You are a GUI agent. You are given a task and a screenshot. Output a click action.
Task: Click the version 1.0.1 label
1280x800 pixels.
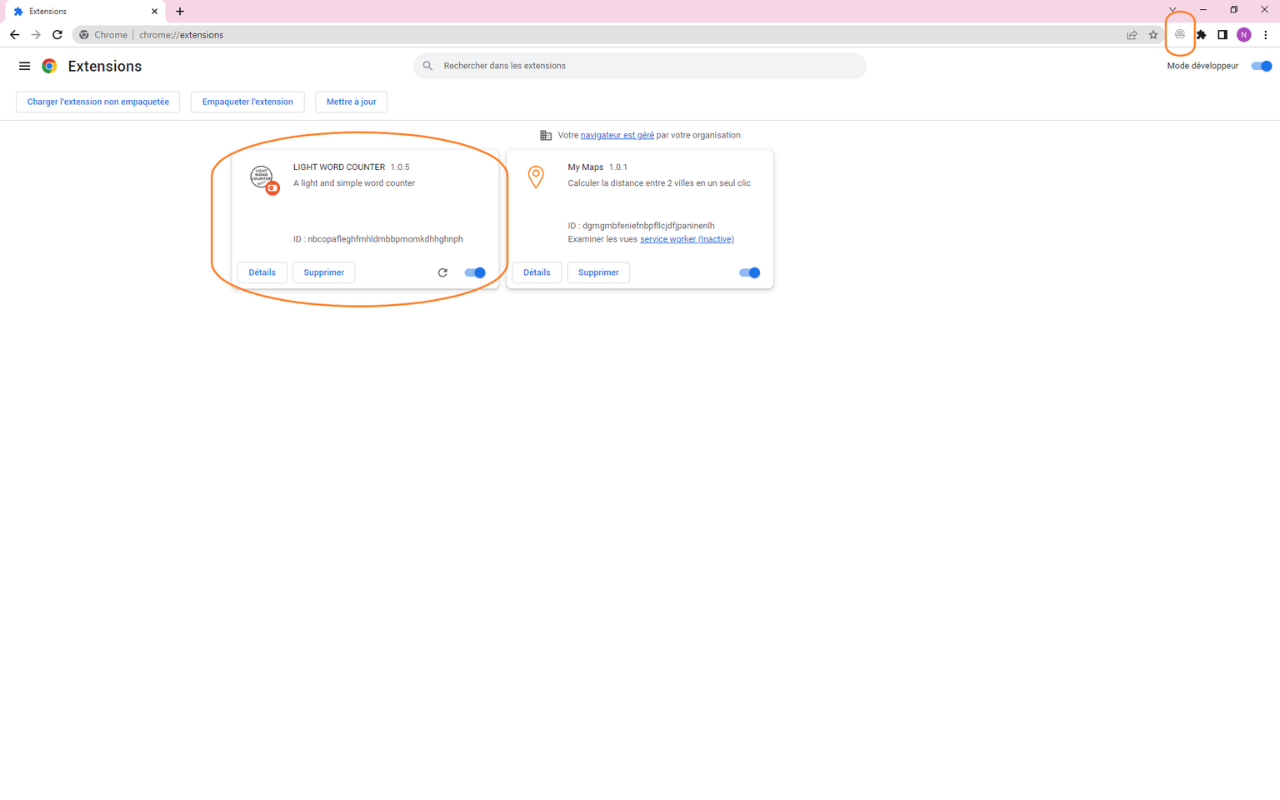(x=618, y=167)
